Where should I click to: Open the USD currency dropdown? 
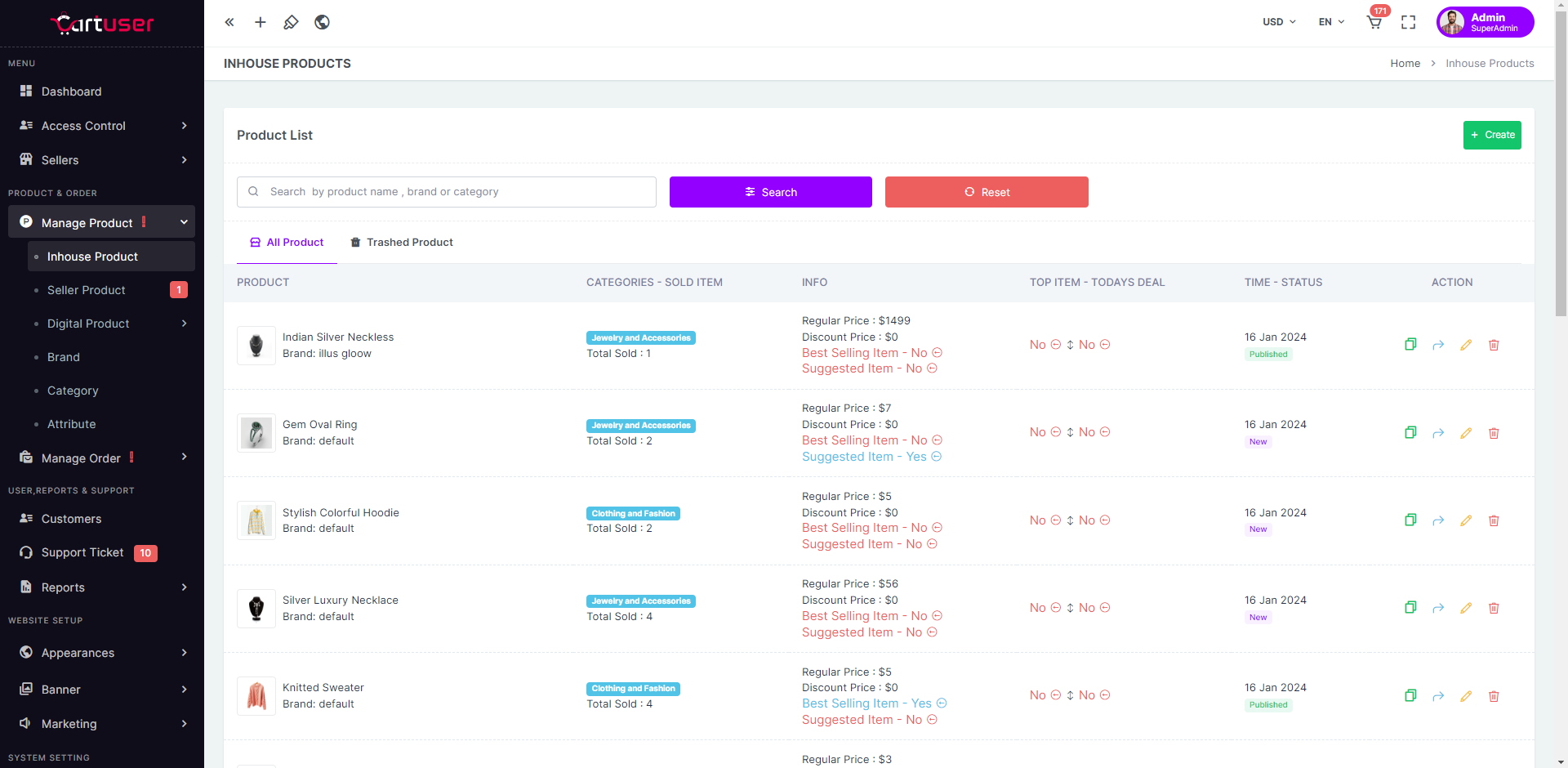click(1279, 22)
